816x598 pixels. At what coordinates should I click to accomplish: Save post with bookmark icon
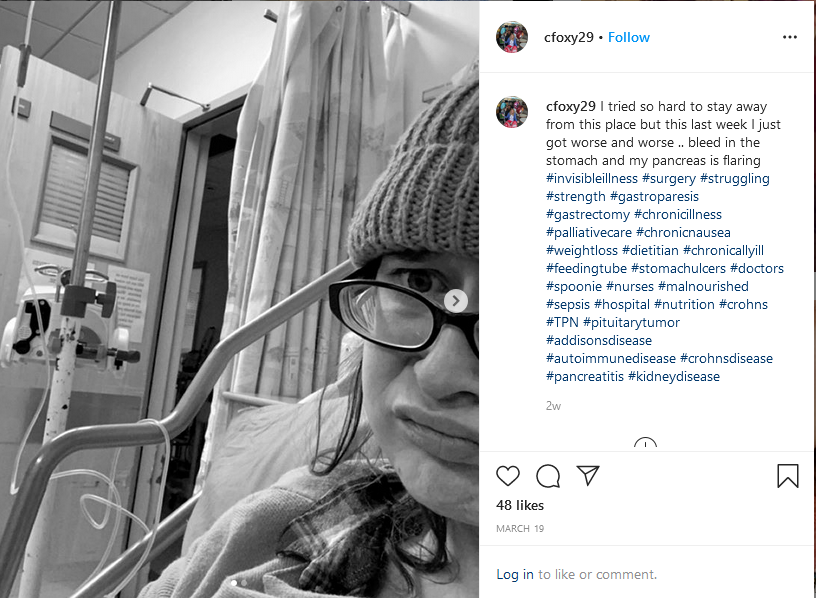tap(787, 476)
